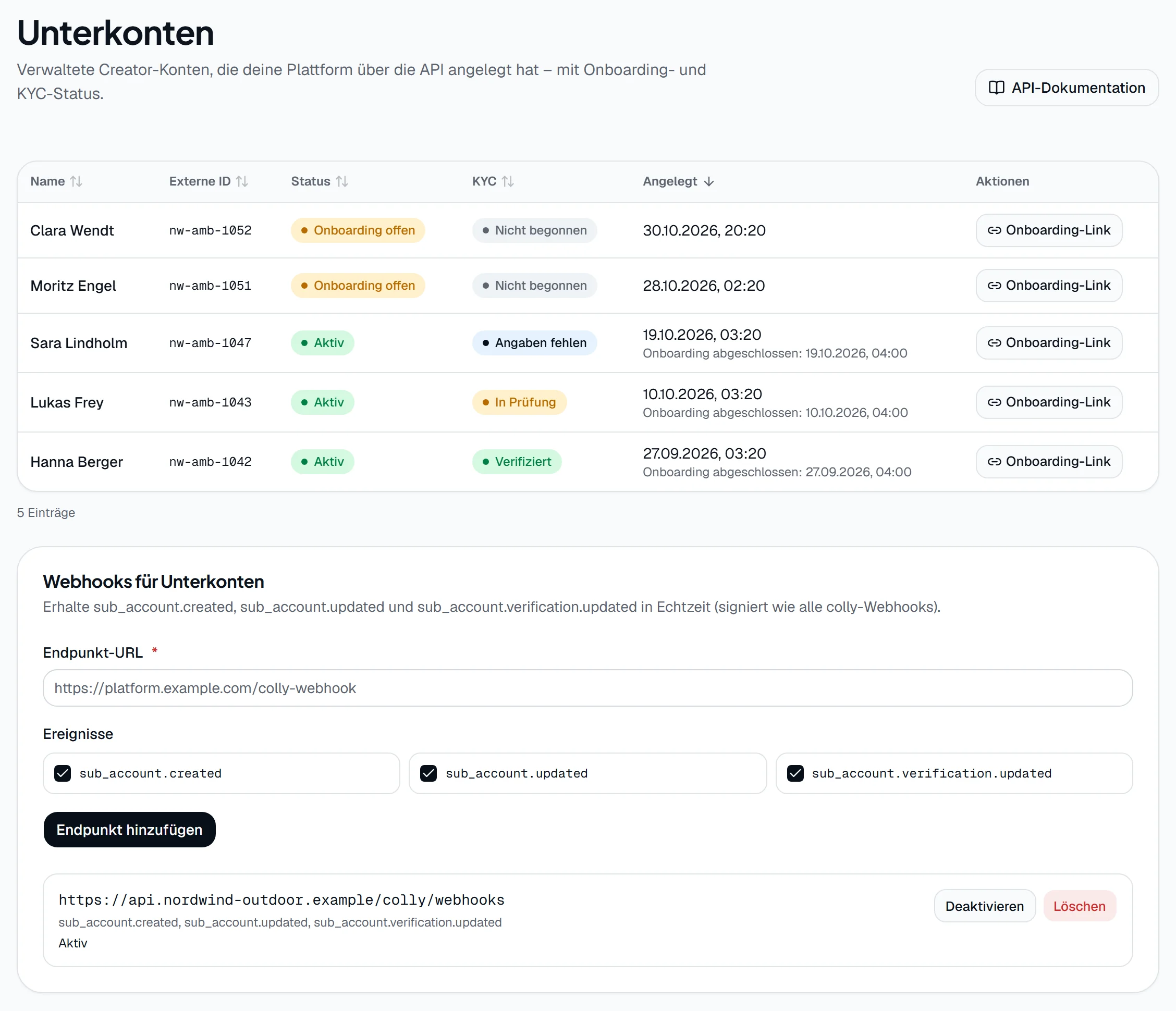Click Hanna Berger's Aktiv status badge
This screenshot has width=1176, height=1011.
point(322,462)
